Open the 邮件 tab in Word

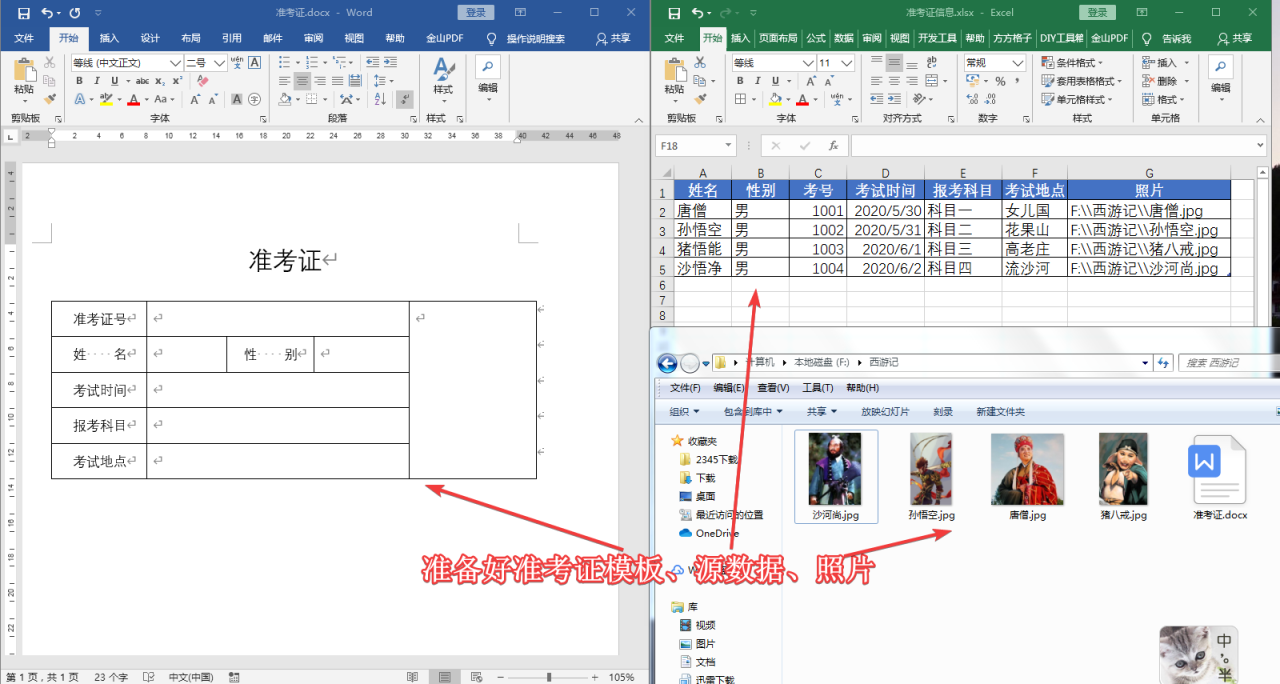coord(273,38)
